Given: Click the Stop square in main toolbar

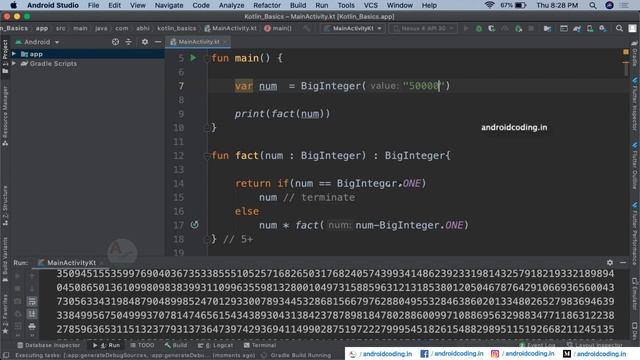Looking at the screenshot, I should pos(531,28).
